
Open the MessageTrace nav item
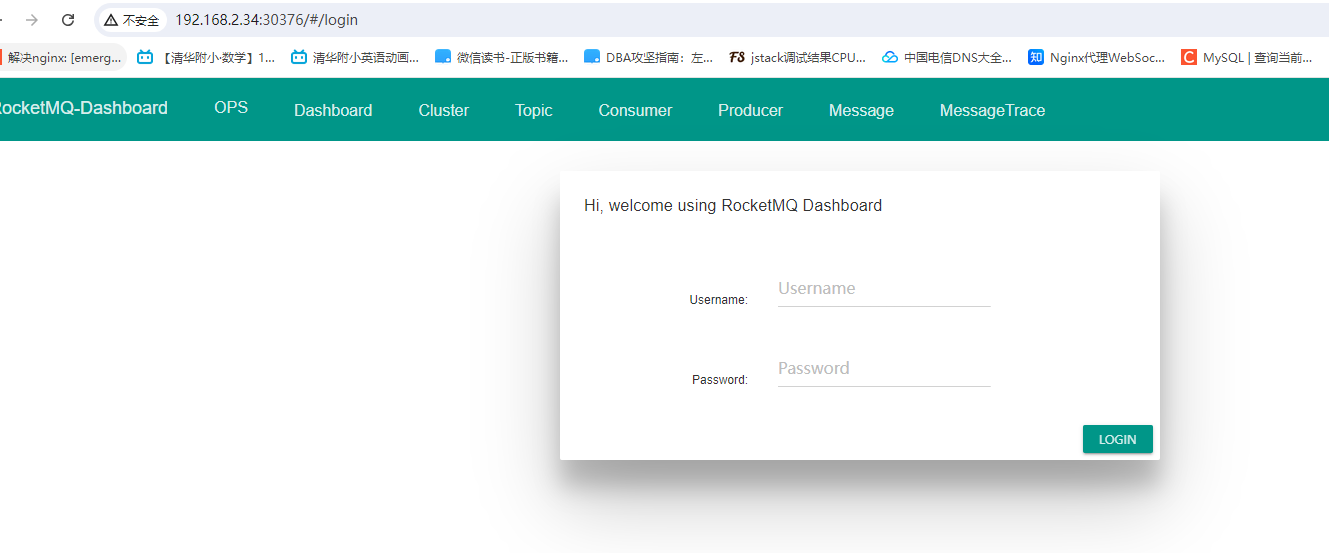click(x=992, y=111)
